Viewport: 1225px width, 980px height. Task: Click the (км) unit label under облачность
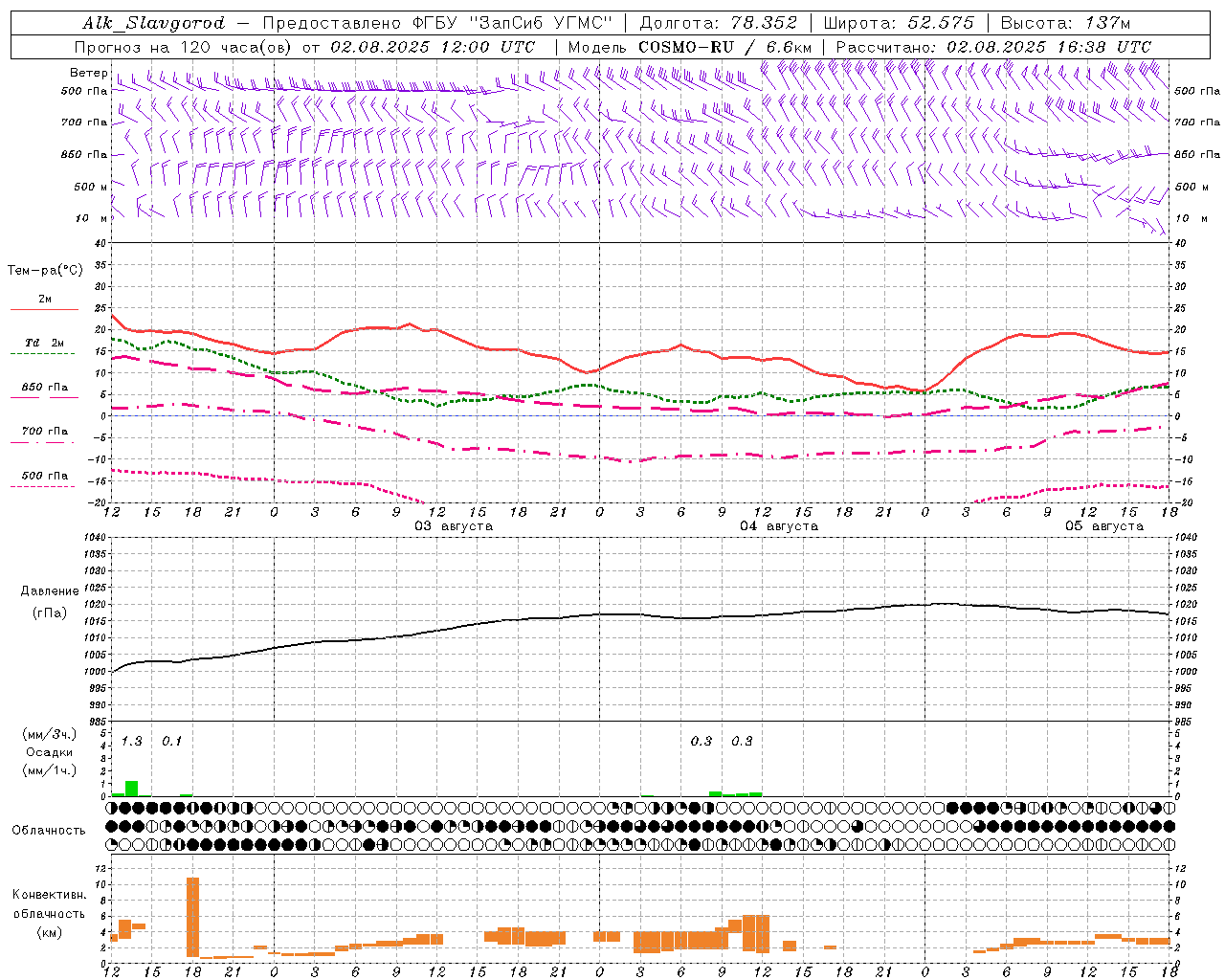coord(49,932)
